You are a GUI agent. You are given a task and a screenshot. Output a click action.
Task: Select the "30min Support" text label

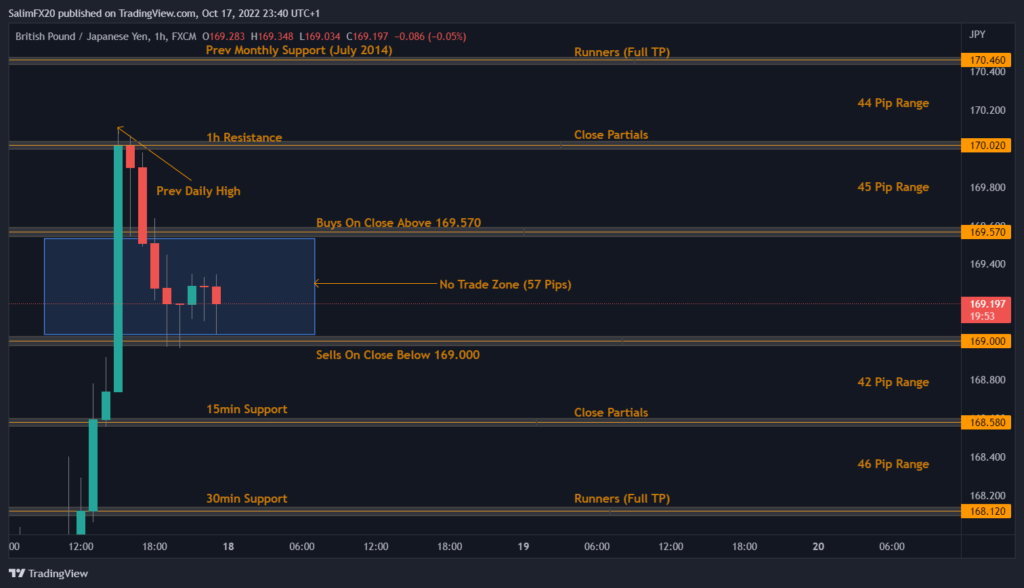coord(246,498)
